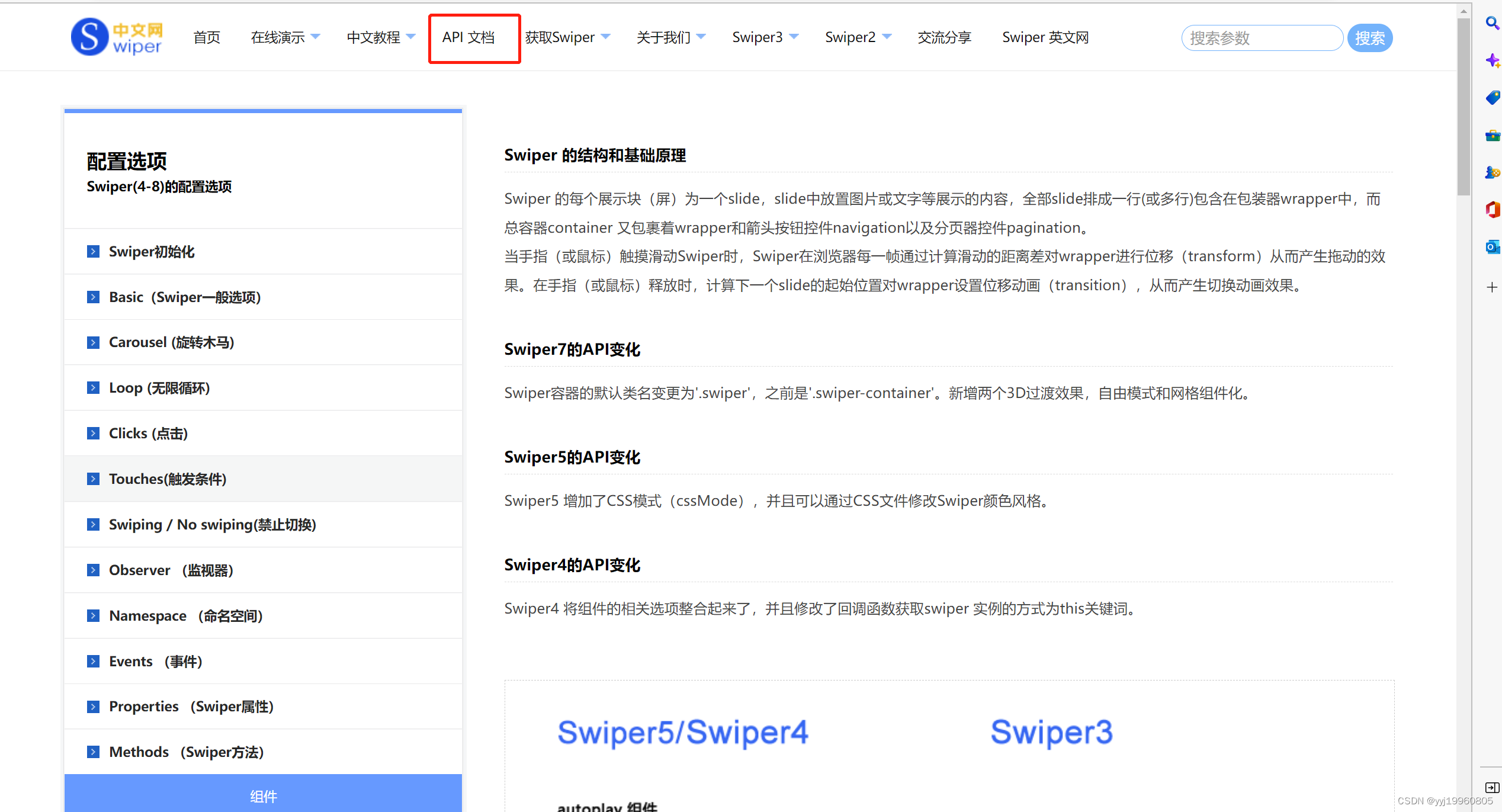
Task: Expand the 在线演示 dropdown
Action: pos(285,37)
